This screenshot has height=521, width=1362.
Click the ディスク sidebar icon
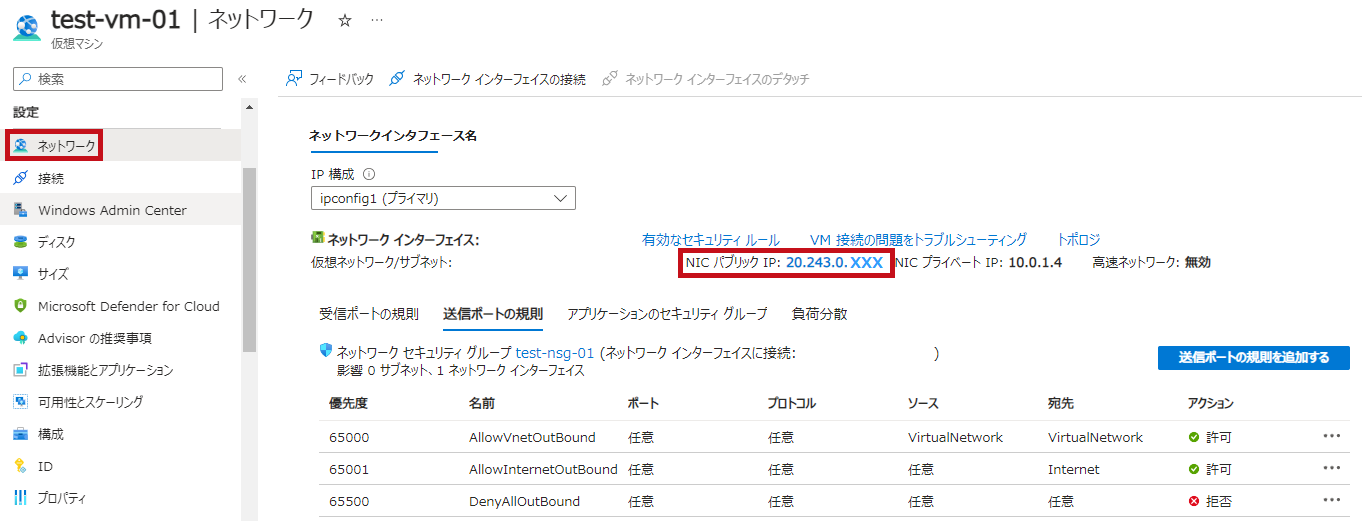coord(21,242)
